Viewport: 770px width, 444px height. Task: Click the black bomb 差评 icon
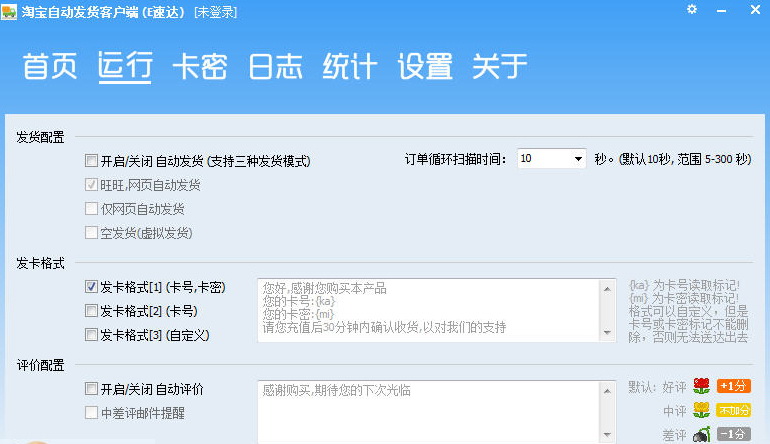pyautogui.click(x=701, y=434)
